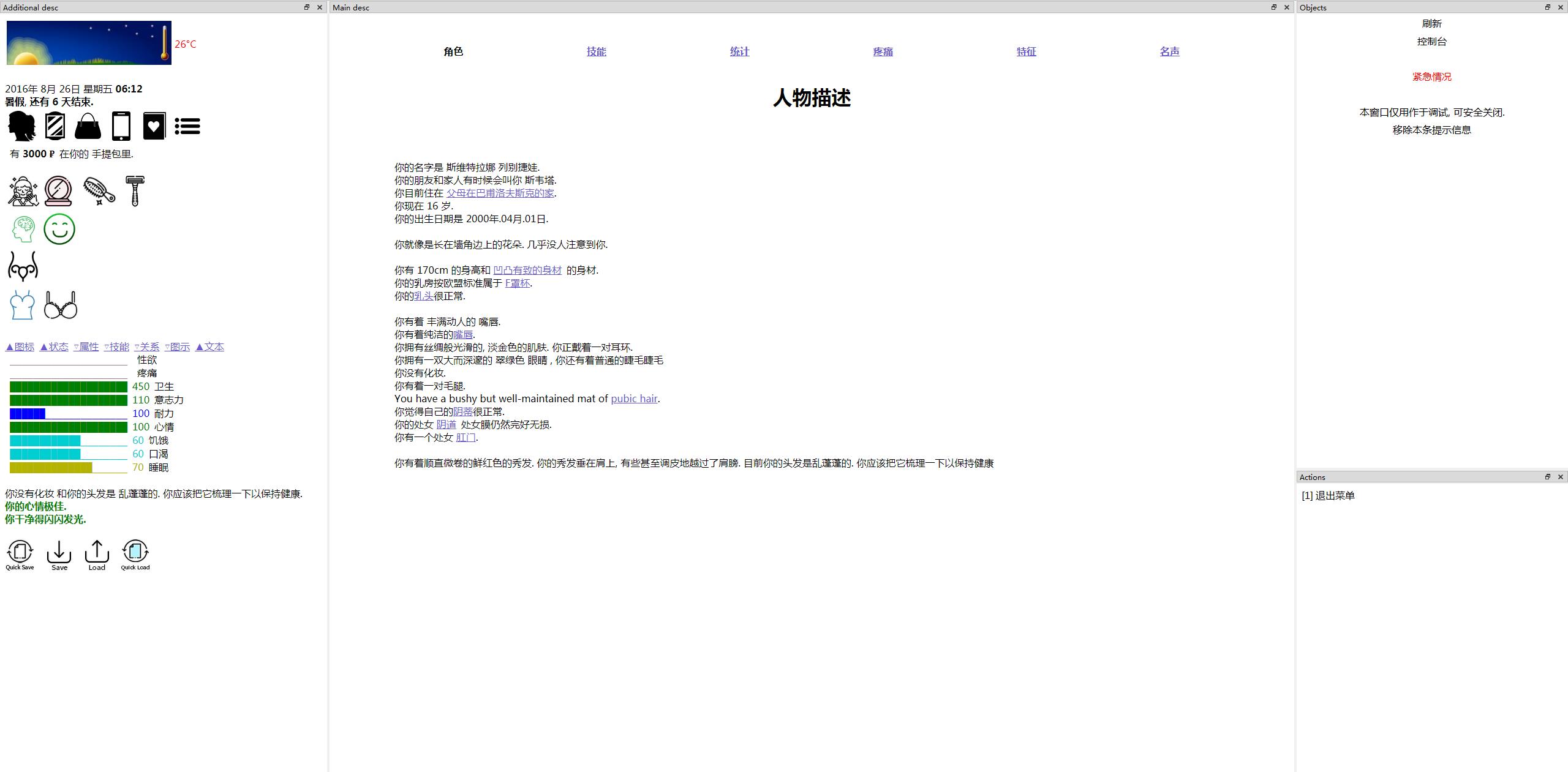Image resolution: width=1568 pixels, height=772 pixels.
Task: Expand the ▿技能 section
Action: point(116,347)
